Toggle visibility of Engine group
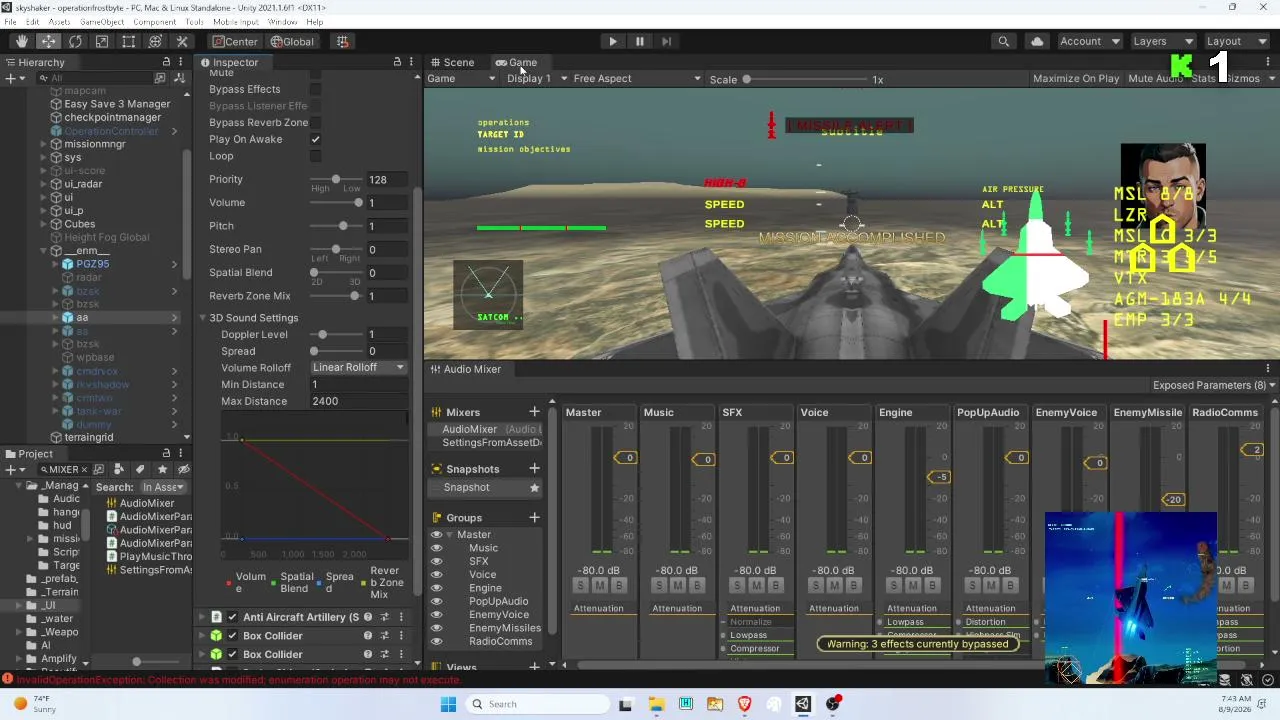1280x720 pixels. click(437, 588)
